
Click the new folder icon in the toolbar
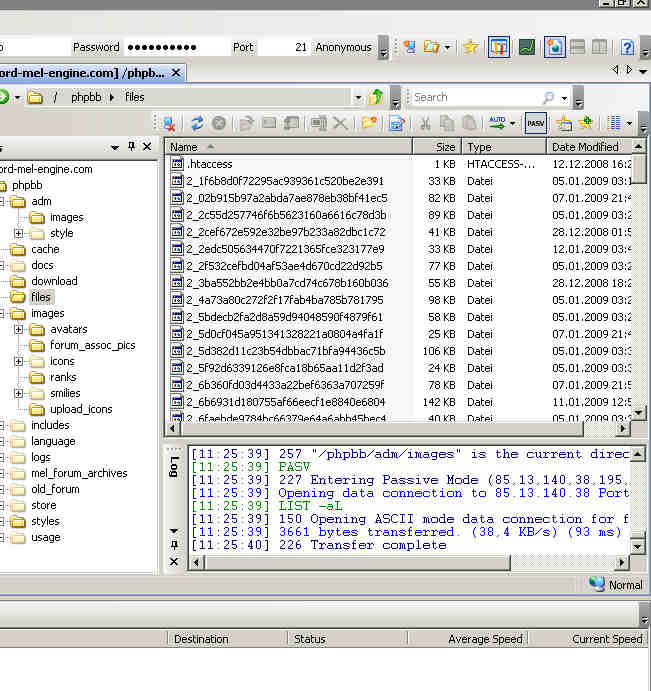[369, 124]
